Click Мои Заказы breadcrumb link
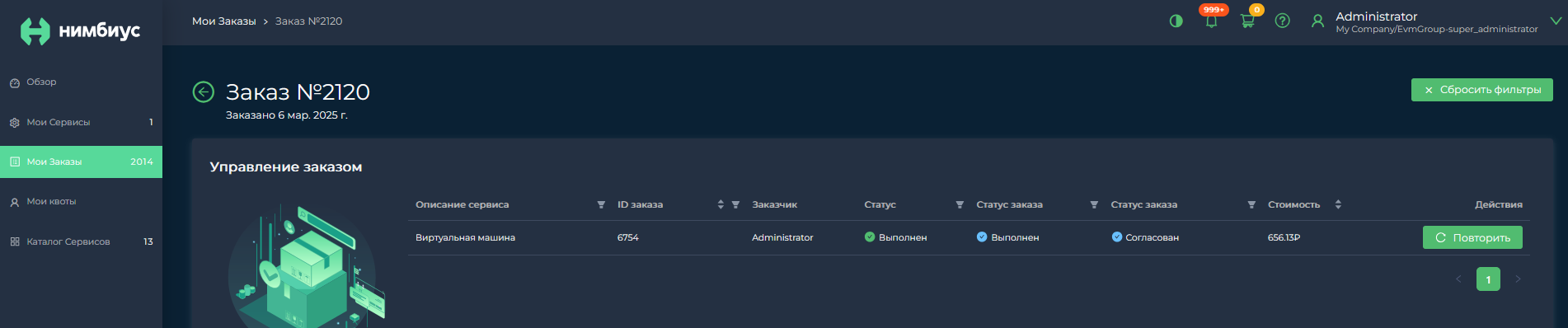Image resolution: width=1568 pixels, height=328 pixels. pos(223,21)
